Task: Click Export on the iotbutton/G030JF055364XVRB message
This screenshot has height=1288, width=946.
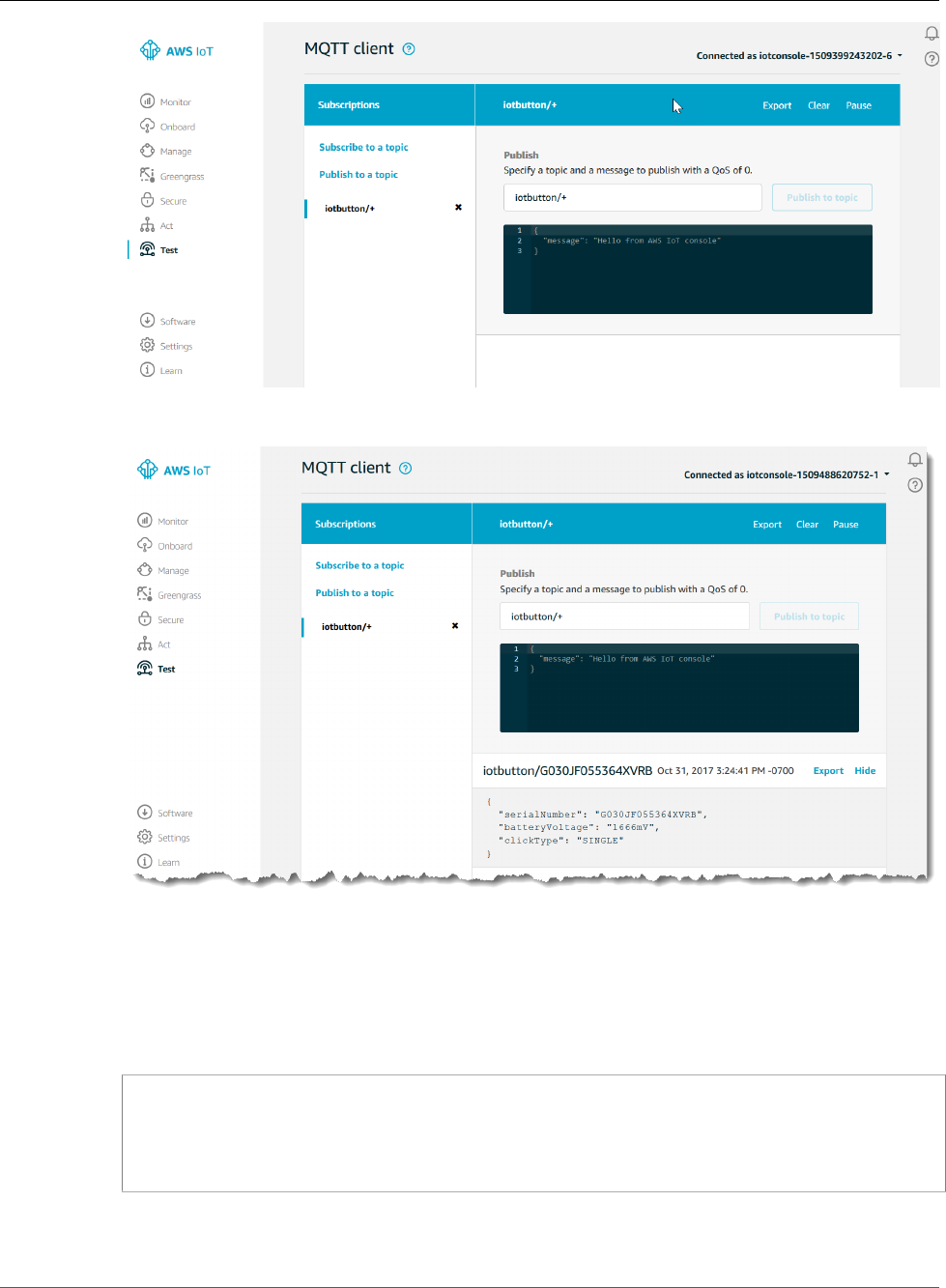Action: coord(828,771)
